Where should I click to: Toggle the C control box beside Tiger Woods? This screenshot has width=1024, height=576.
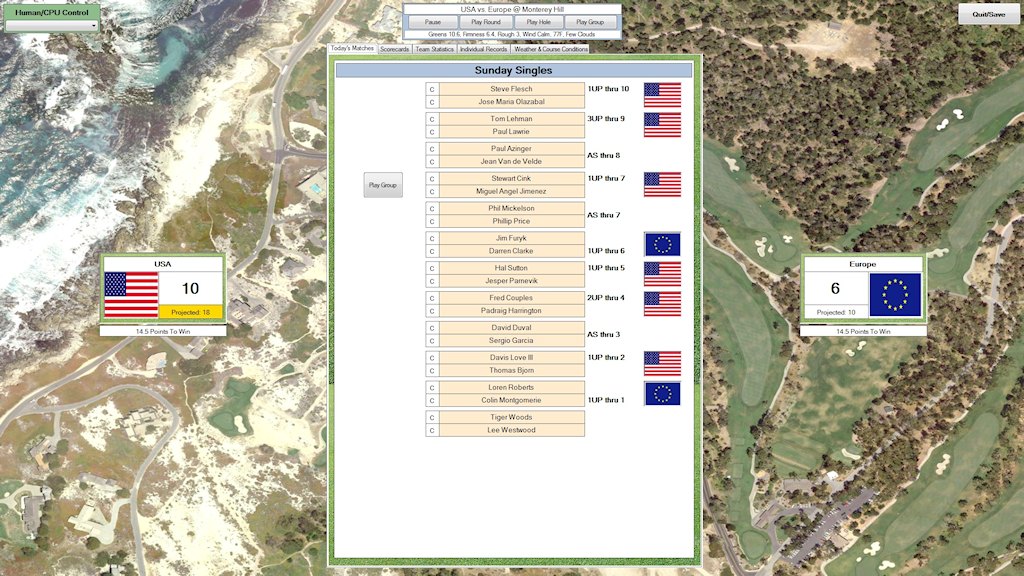pyautogui.click(x=432, y=418)
